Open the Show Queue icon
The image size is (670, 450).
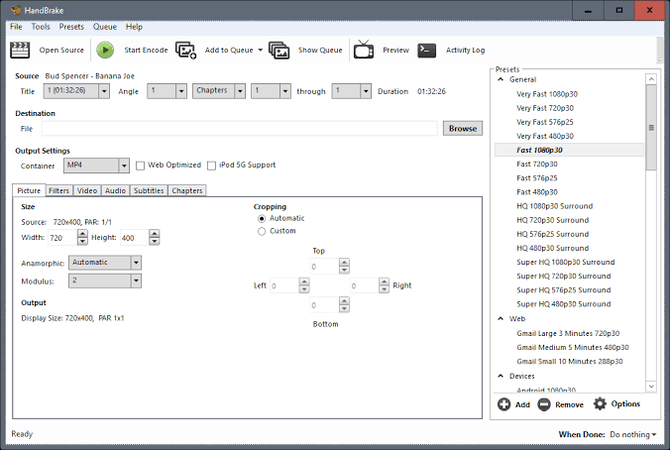click(279, 50)
